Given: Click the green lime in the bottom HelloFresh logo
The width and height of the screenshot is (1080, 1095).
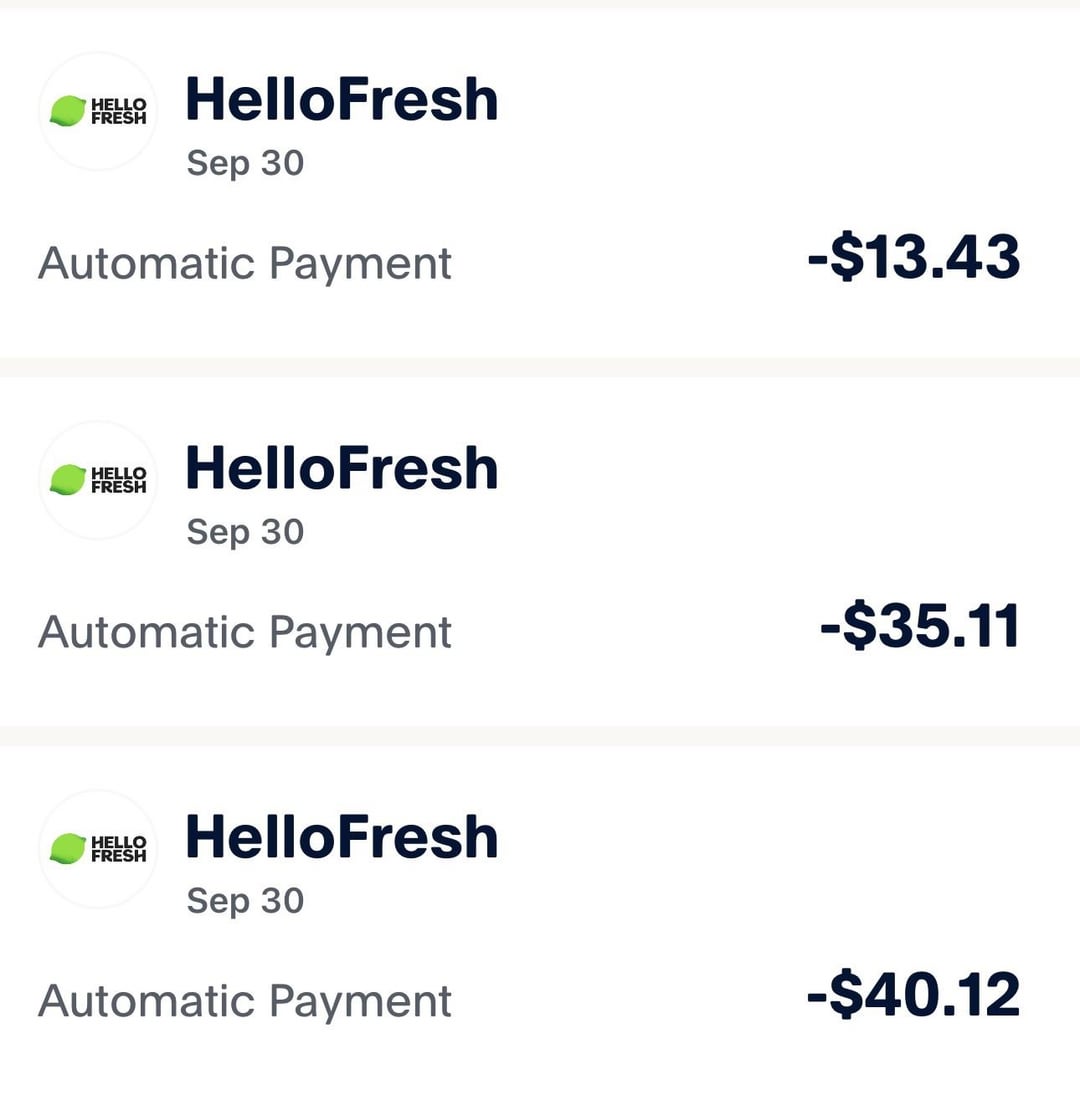Looking at the screenshot, I should (68, 848).
